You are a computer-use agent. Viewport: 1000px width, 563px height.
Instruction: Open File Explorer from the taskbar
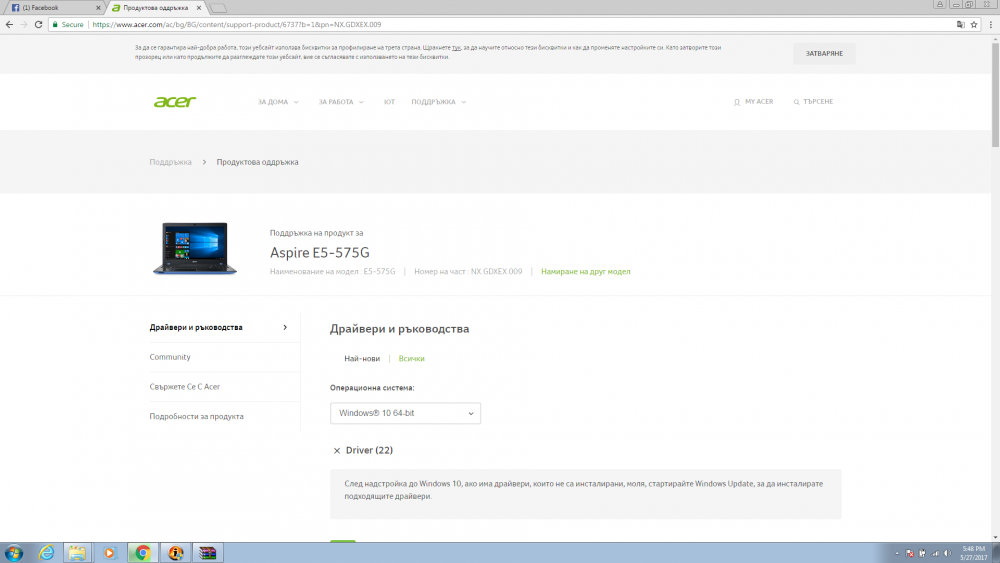point(77,553)
